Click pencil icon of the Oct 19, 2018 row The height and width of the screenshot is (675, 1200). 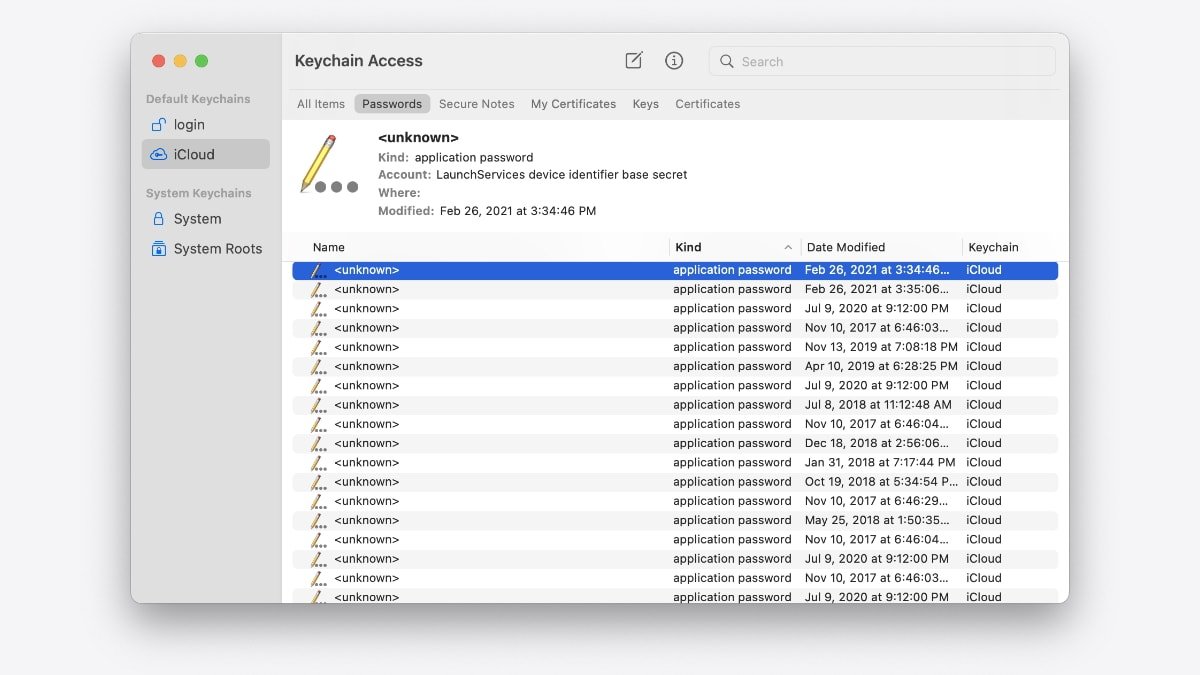318,482
